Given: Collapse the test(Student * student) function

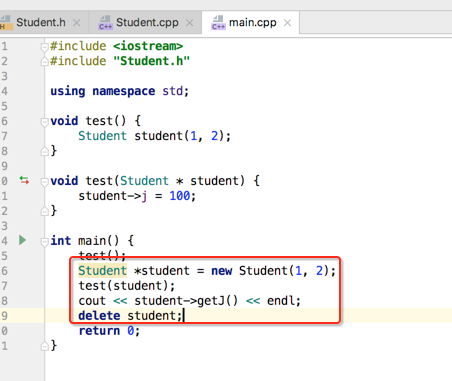Looking at the screenshot, I should [x=44, y=182].
